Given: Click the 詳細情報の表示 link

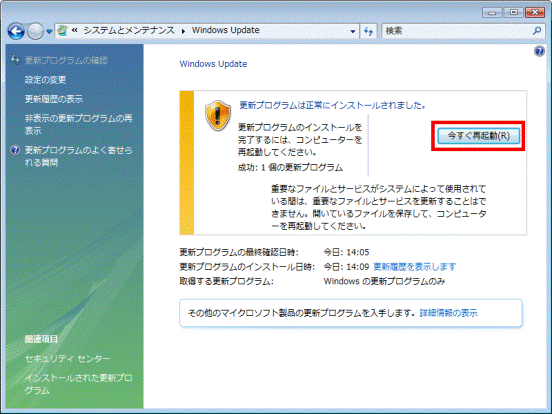Looking at the screenshot, I should click(448, 313).
